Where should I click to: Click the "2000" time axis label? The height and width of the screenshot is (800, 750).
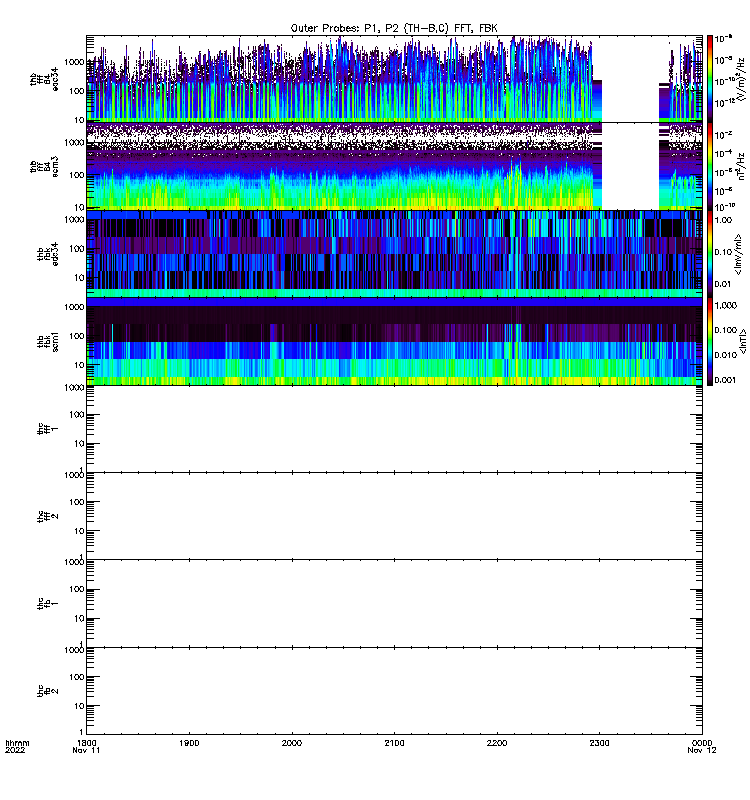tap(292, 743)
